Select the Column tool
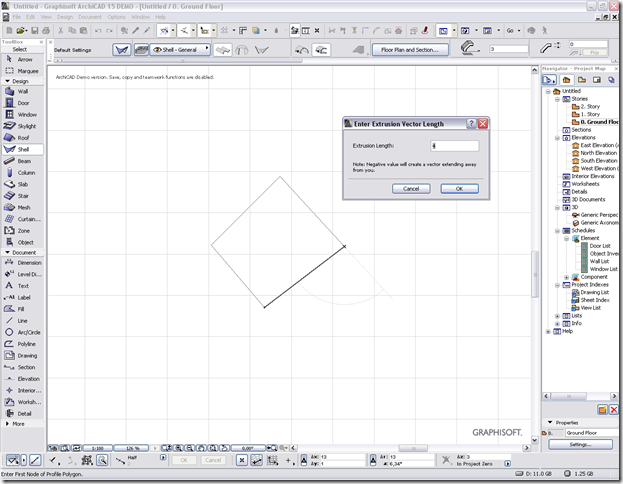The image size is (623, 484). pos(22,172)
